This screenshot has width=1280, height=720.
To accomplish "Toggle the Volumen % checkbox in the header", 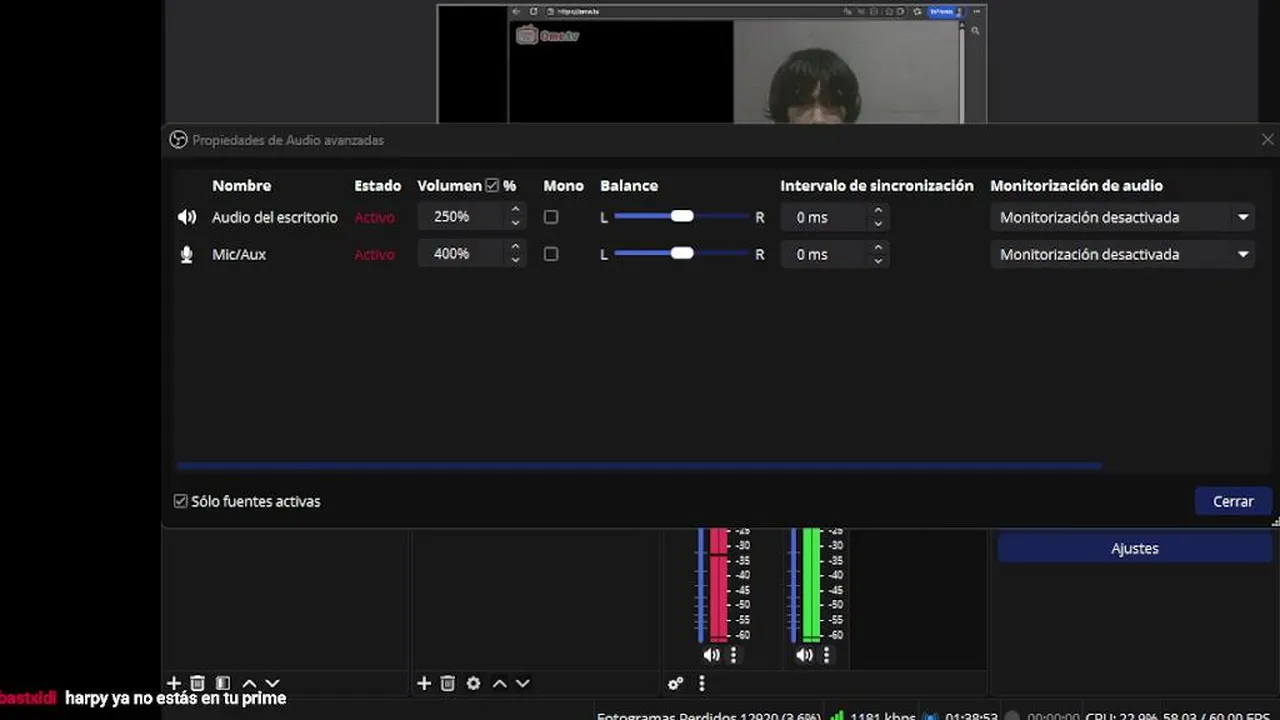I will pos(492,185).
